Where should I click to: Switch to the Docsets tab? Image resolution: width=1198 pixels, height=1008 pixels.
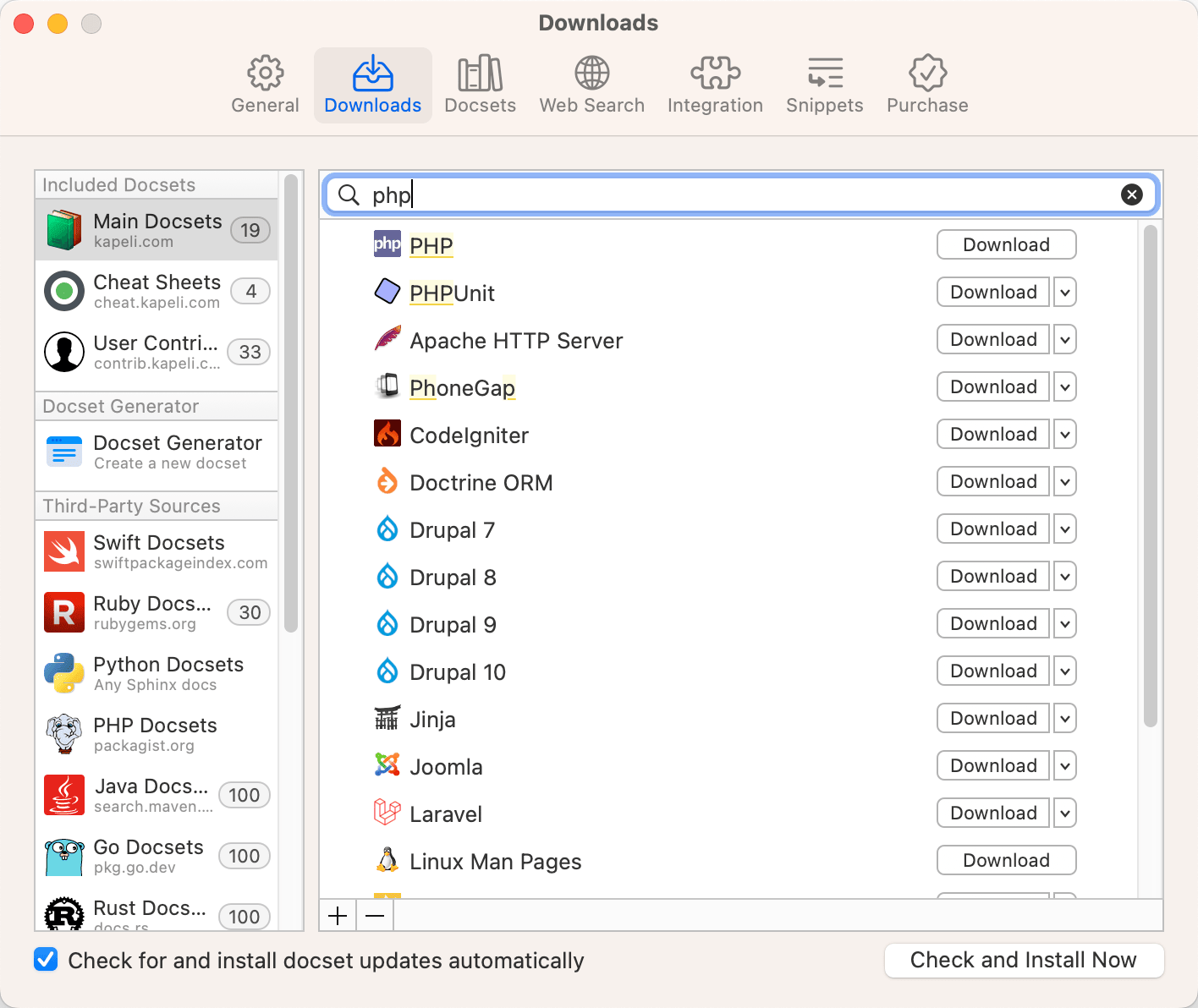coord(480,85)
